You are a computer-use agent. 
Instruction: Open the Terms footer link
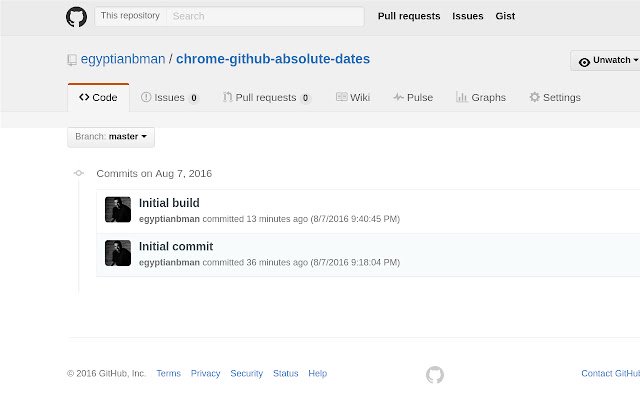(x=169, y=373)
